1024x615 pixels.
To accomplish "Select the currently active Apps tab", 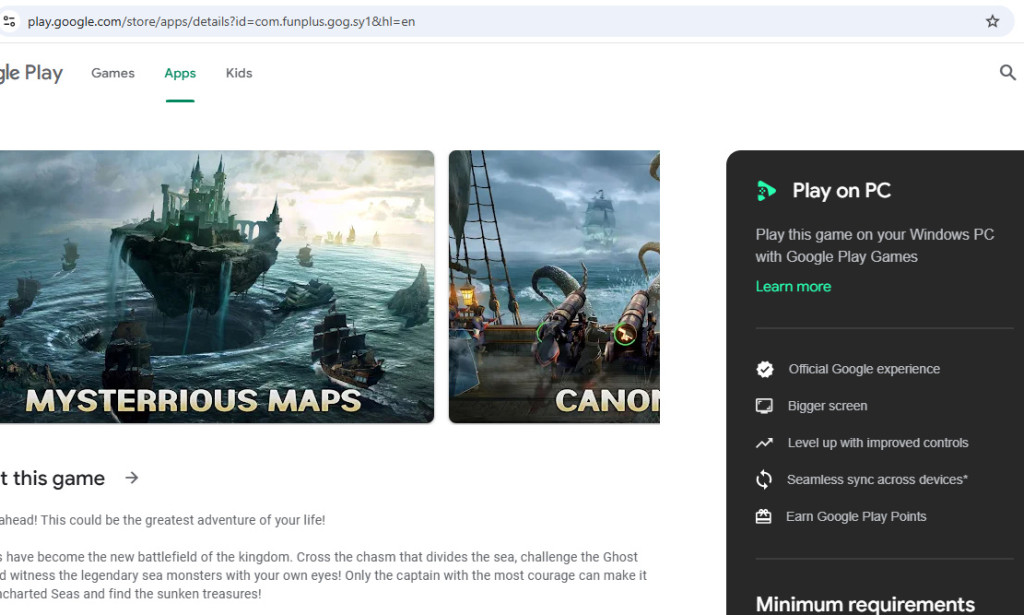I will (180, 72).
